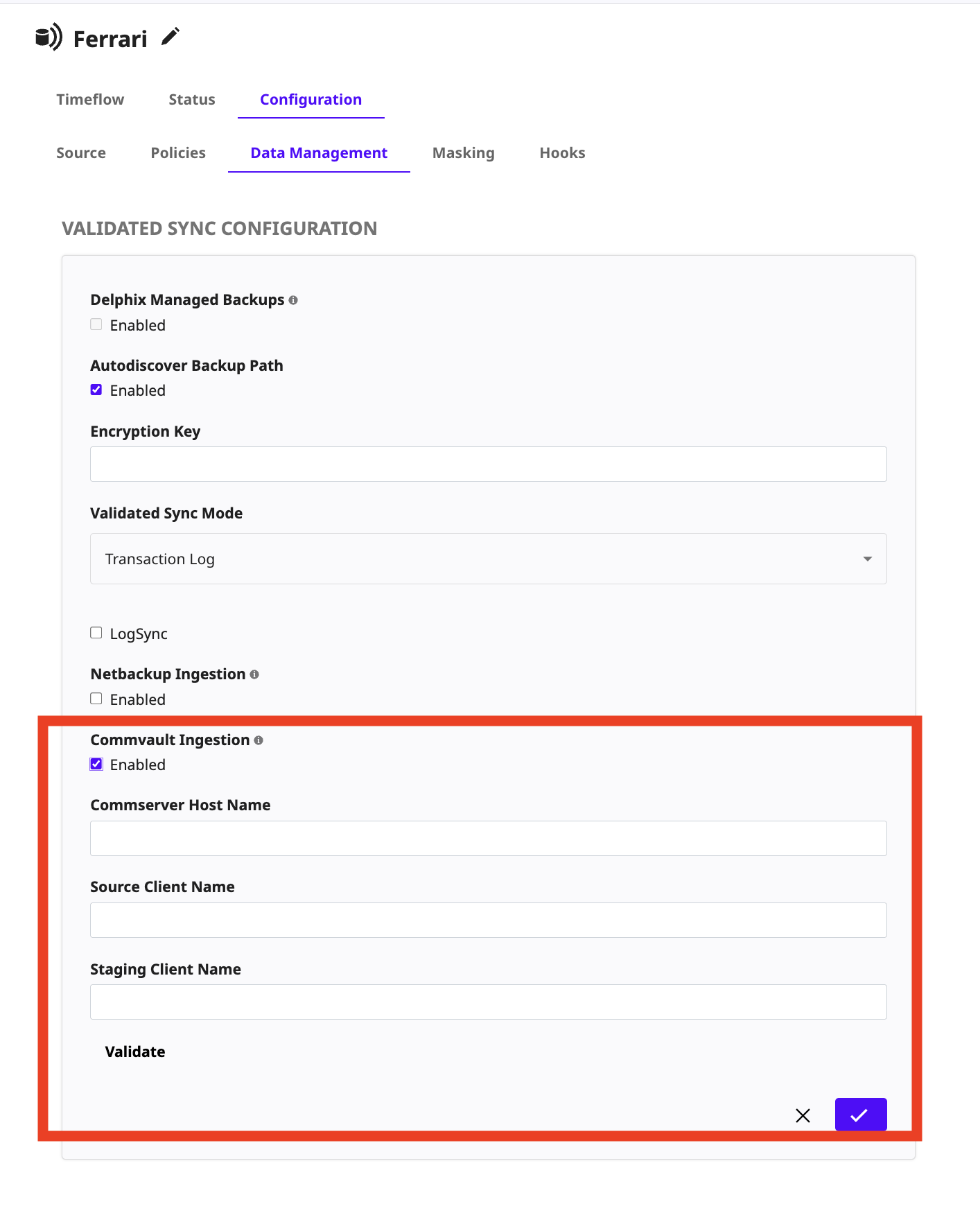
Task: Click the Validate link
Action: (134, 1051)
